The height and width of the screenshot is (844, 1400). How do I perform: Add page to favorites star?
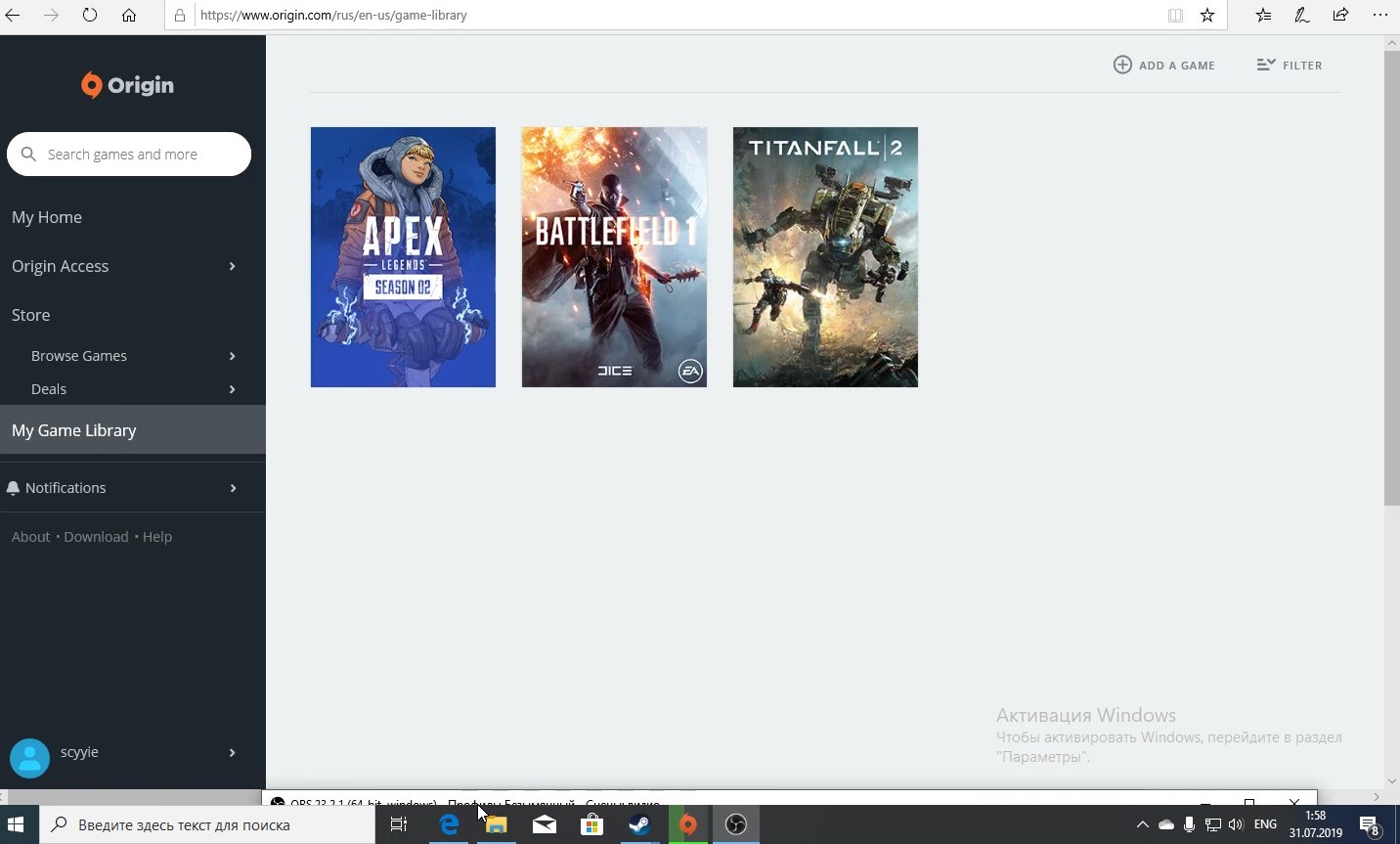(1207, 15)
